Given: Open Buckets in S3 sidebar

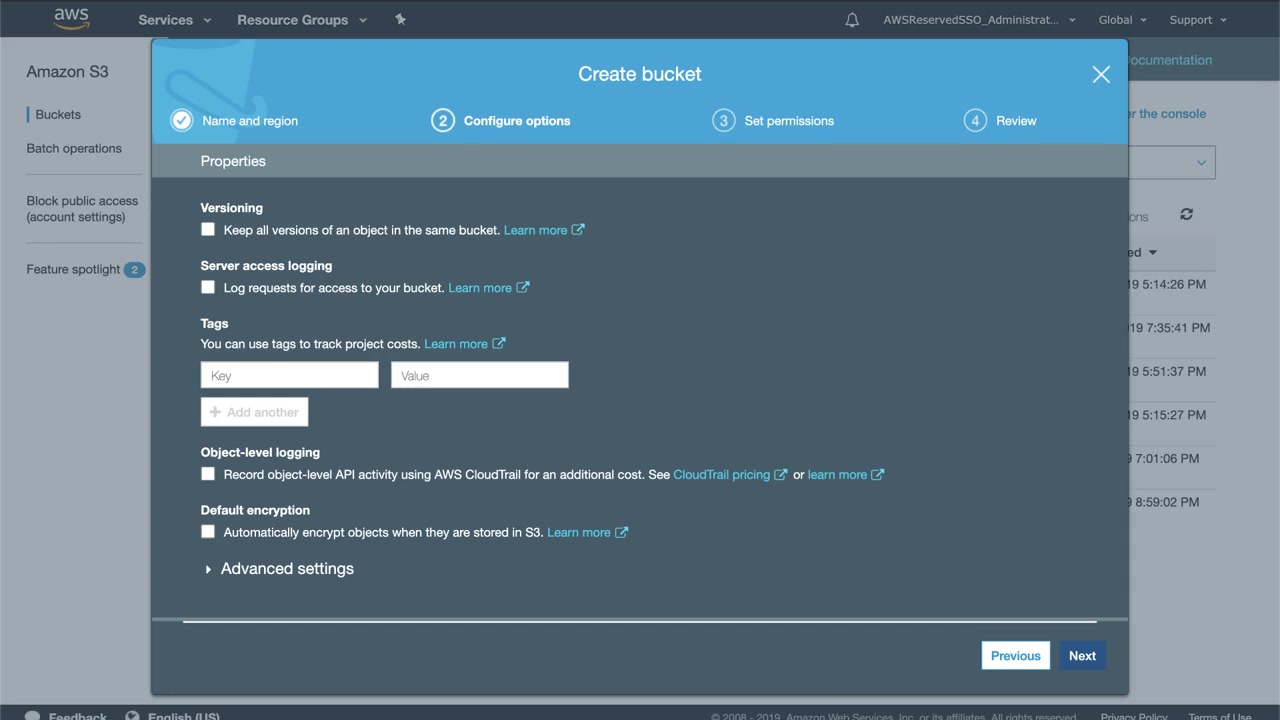Looking at the screenshot, I should 58,115.
